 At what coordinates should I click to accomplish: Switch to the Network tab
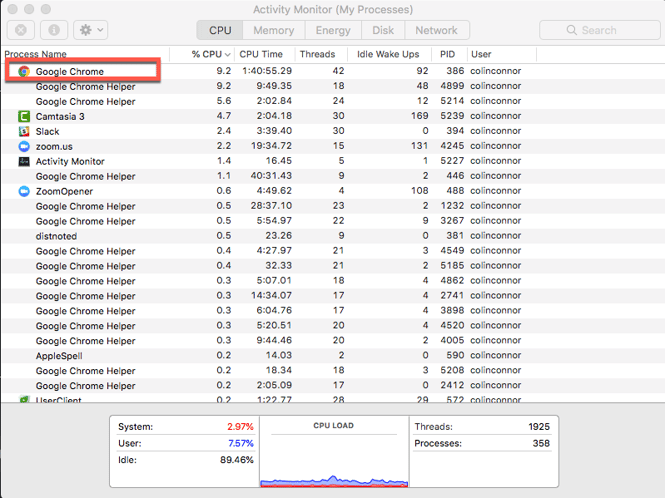click(x=437, y=30)
